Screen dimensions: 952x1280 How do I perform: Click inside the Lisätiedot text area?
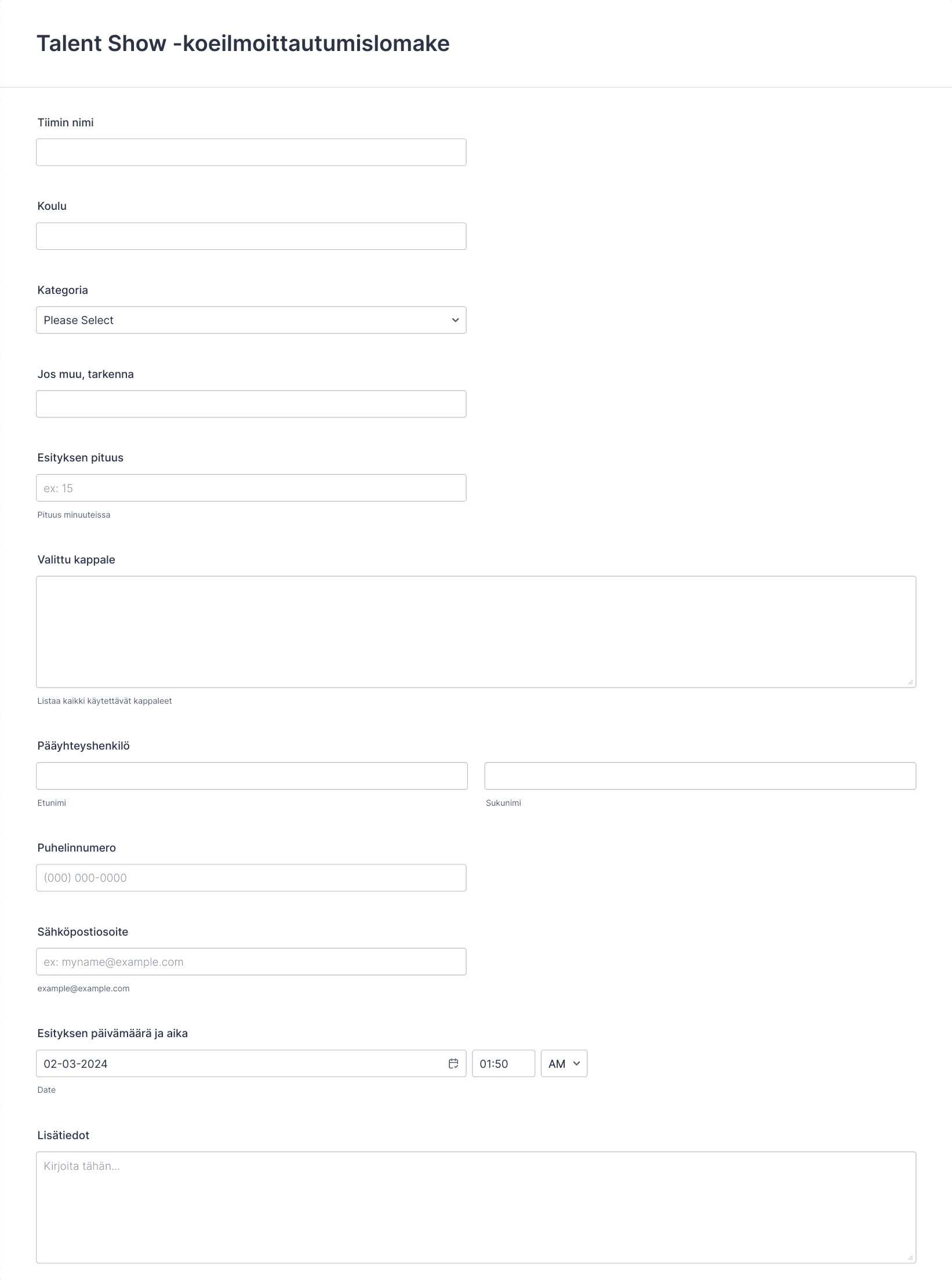pos(476,1208)
